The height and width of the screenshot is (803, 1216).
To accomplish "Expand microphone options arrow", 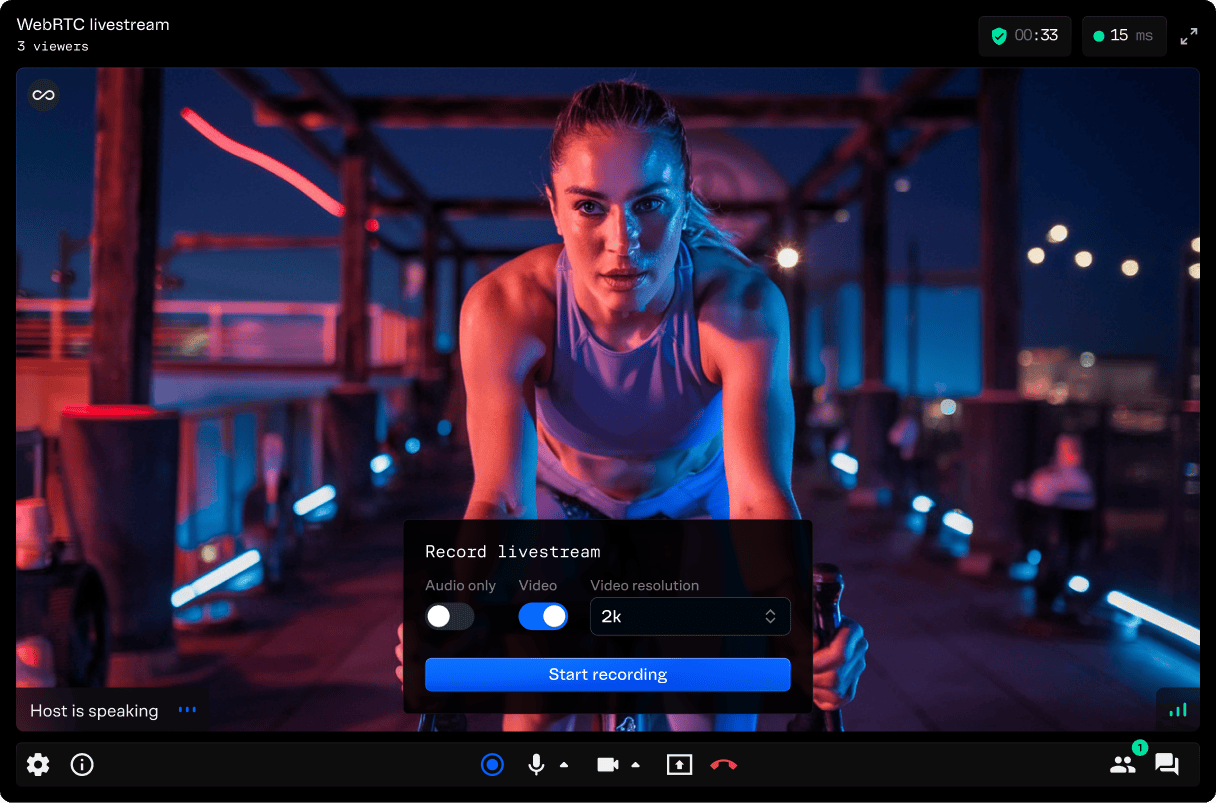I will (x=564, y=765).
